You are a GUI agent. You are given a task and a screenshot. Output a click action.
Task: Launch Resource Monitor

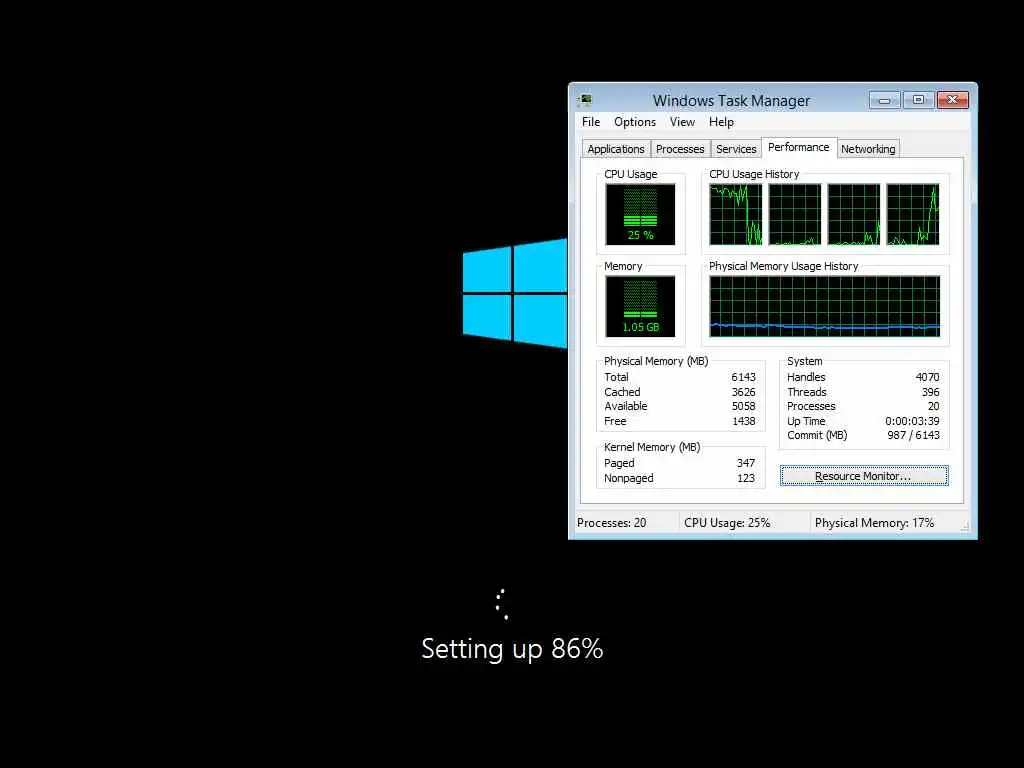tap(864, 476)
